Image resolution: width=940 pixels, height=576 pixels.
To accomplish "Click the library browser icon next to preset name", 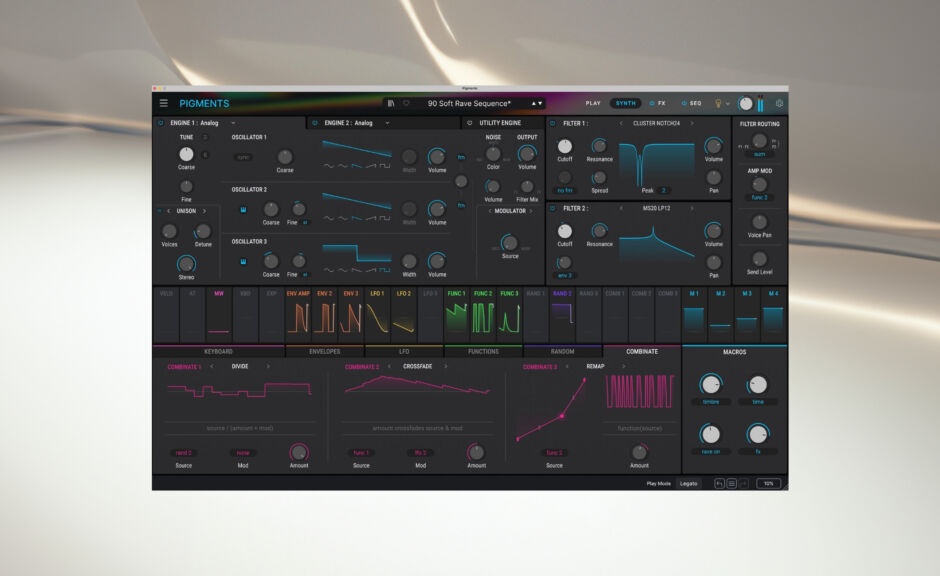I will [x=391, y=103].
